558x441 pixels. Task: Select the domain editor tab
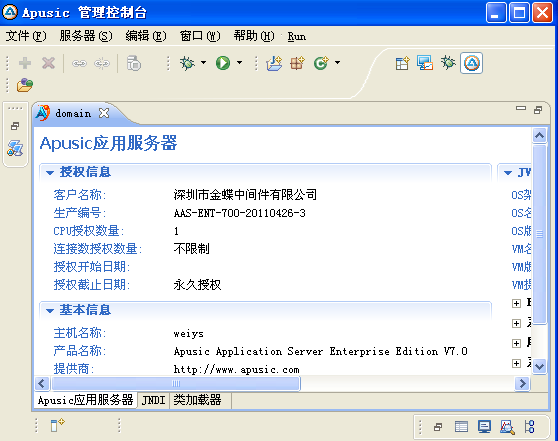click(x=73, y=114)
